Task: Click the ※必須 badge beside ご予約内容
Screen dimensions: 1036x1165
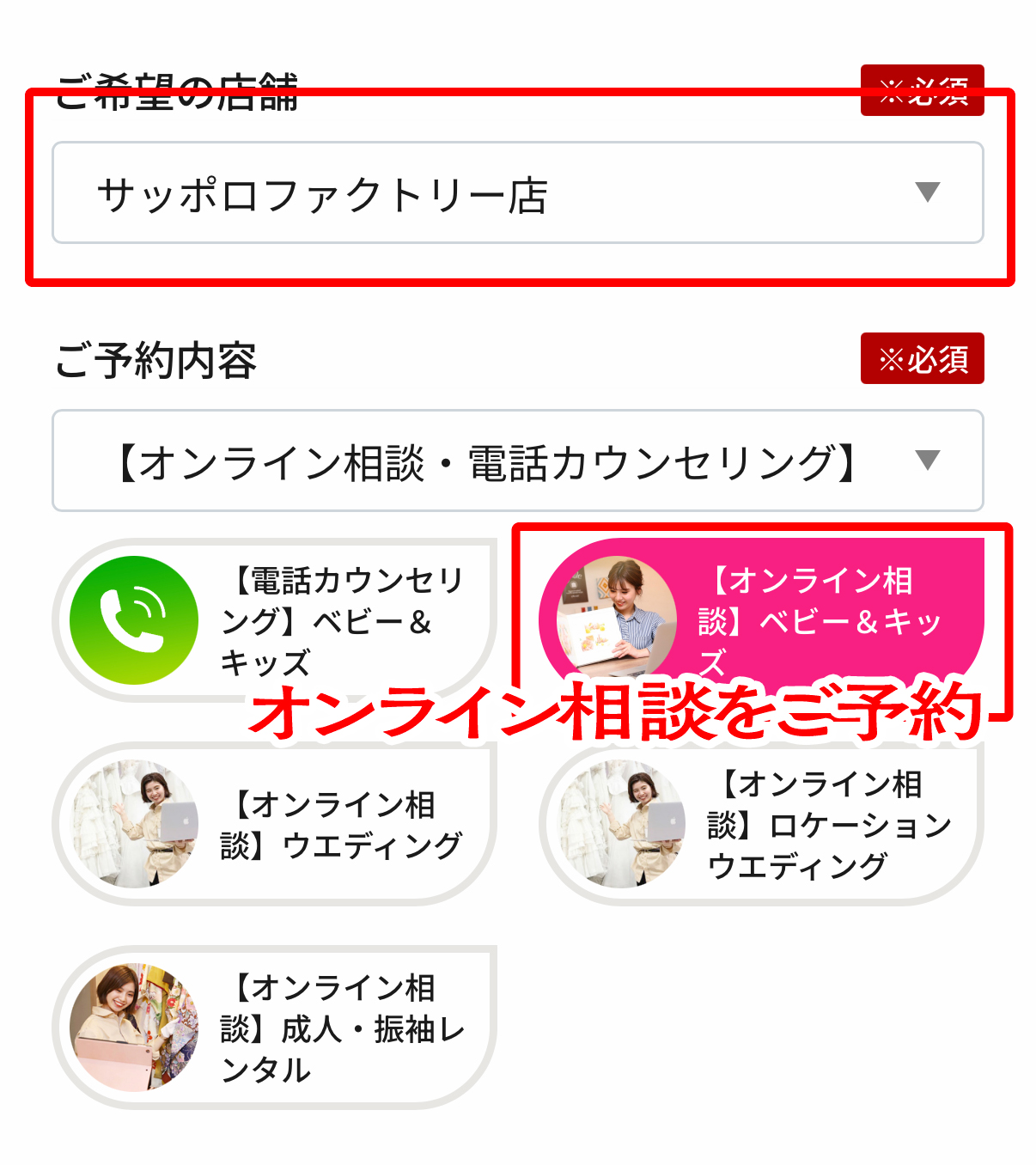Action: point(923,358)
